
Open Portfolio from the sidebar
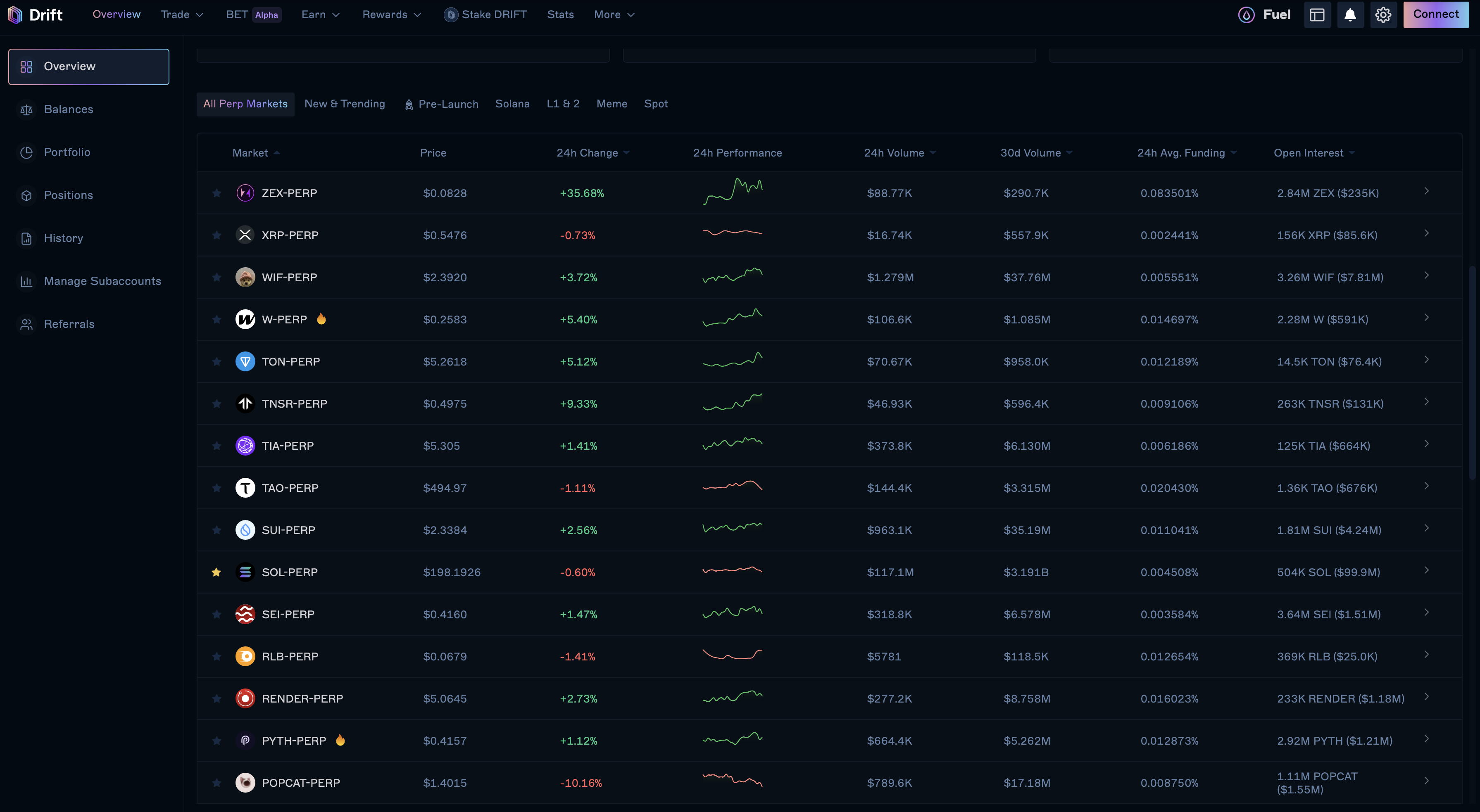pyautogui.click(x=67, y=152)
